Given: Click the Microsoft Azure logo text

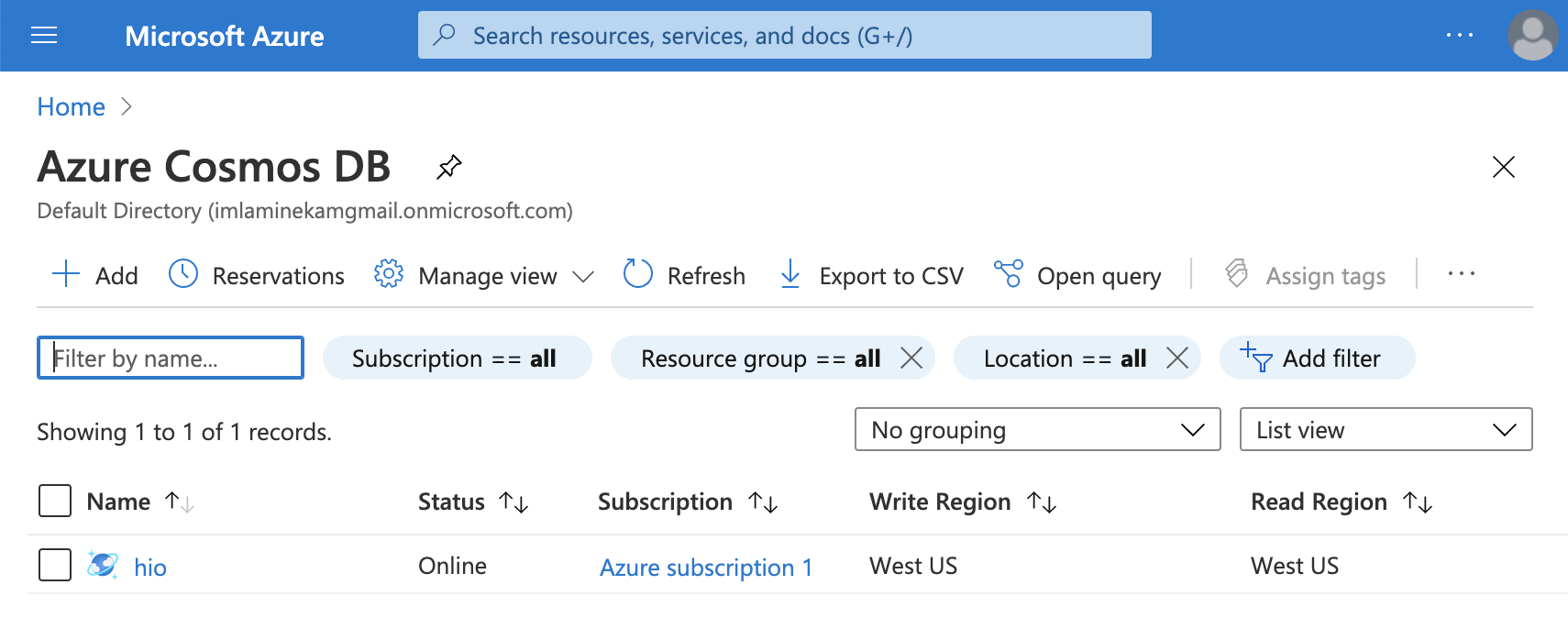Looking at the screenshot, I should click(x=225, y=36).
